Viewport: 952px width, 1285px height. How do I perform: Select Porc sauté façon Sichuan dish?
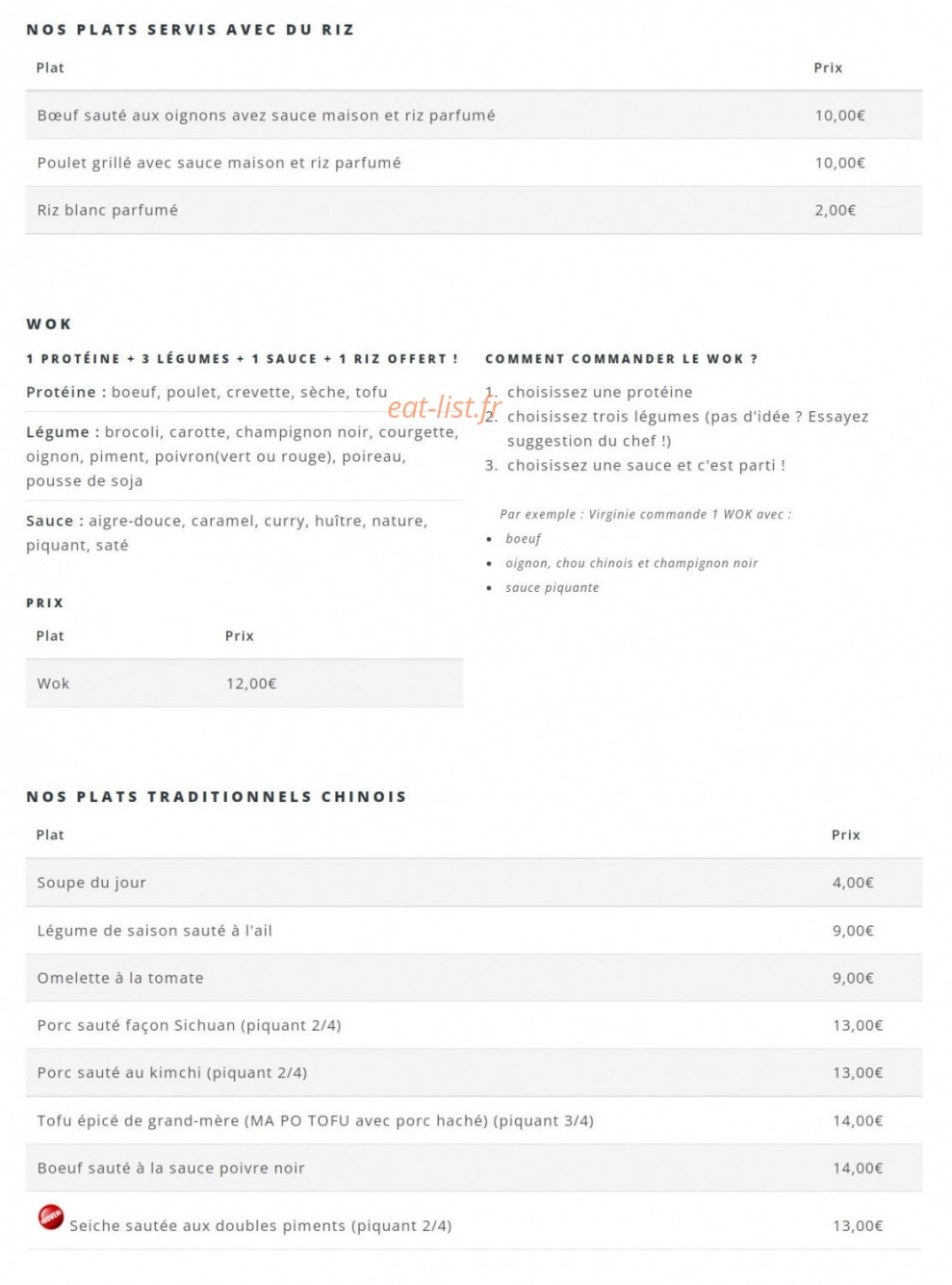[189, 1025]
